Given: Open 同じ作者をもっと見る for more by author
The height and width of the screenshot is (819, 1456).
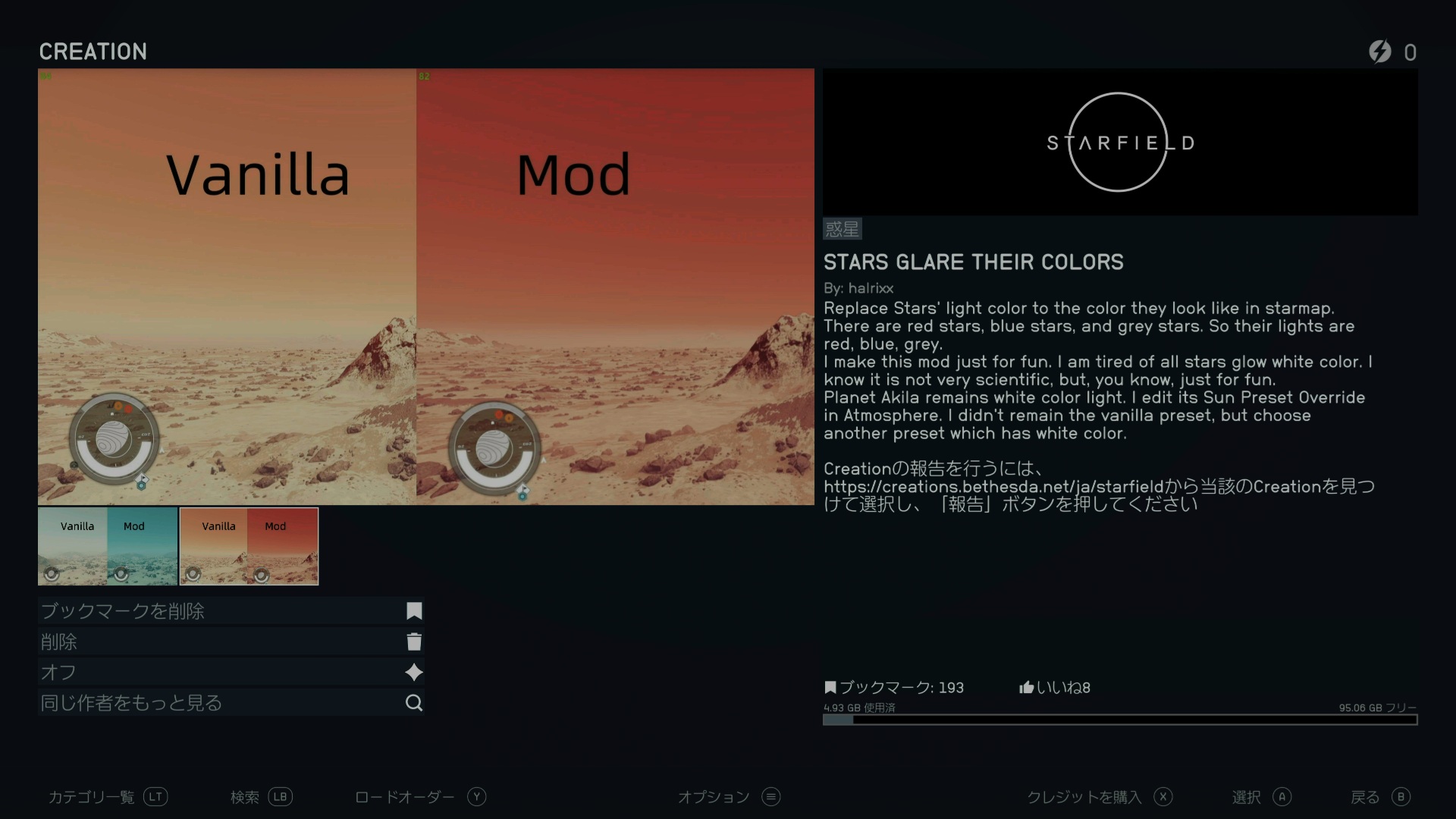Looking at the screenshot, I should [x=231, y=703].
